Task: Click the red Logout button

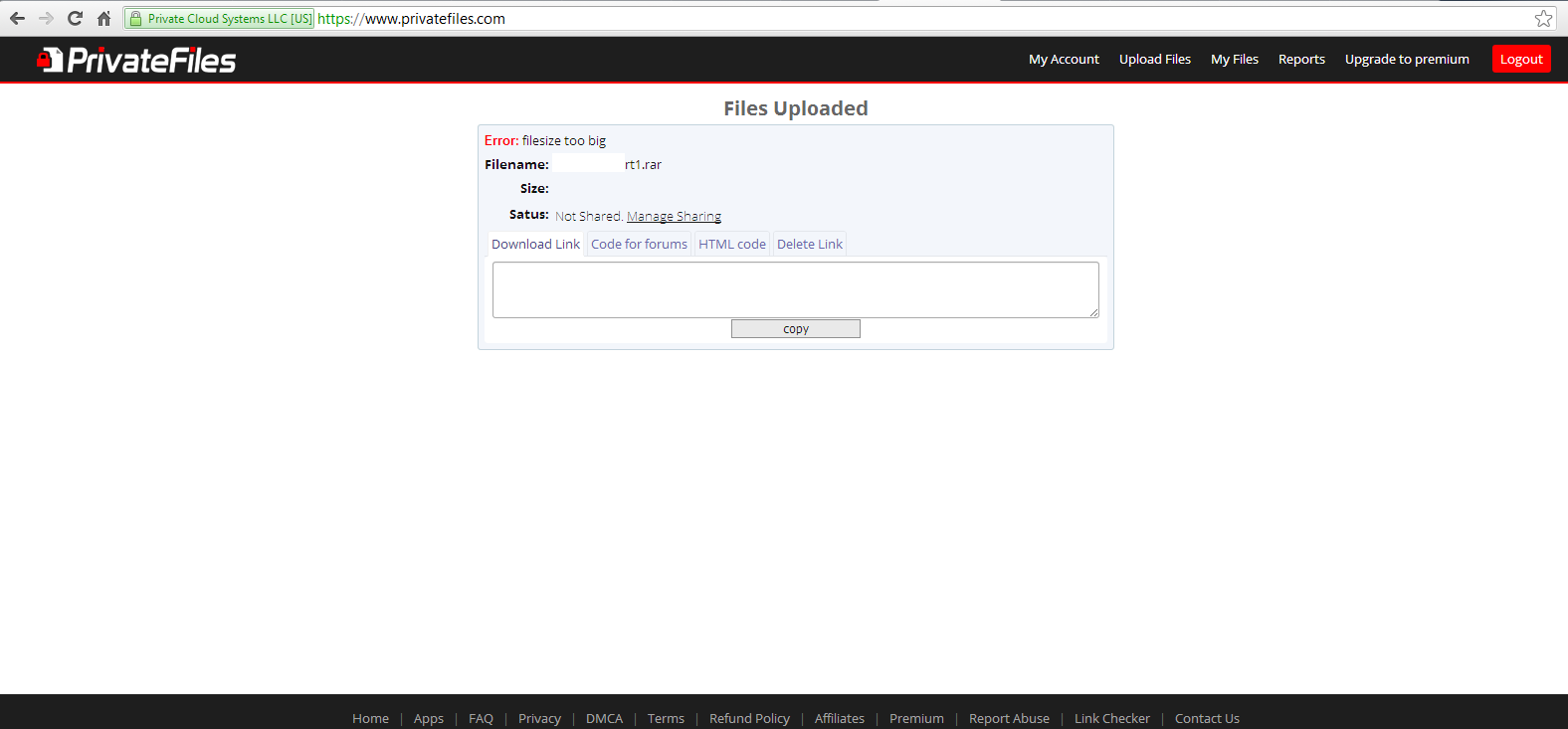Action: click(x=1520, y=60)
